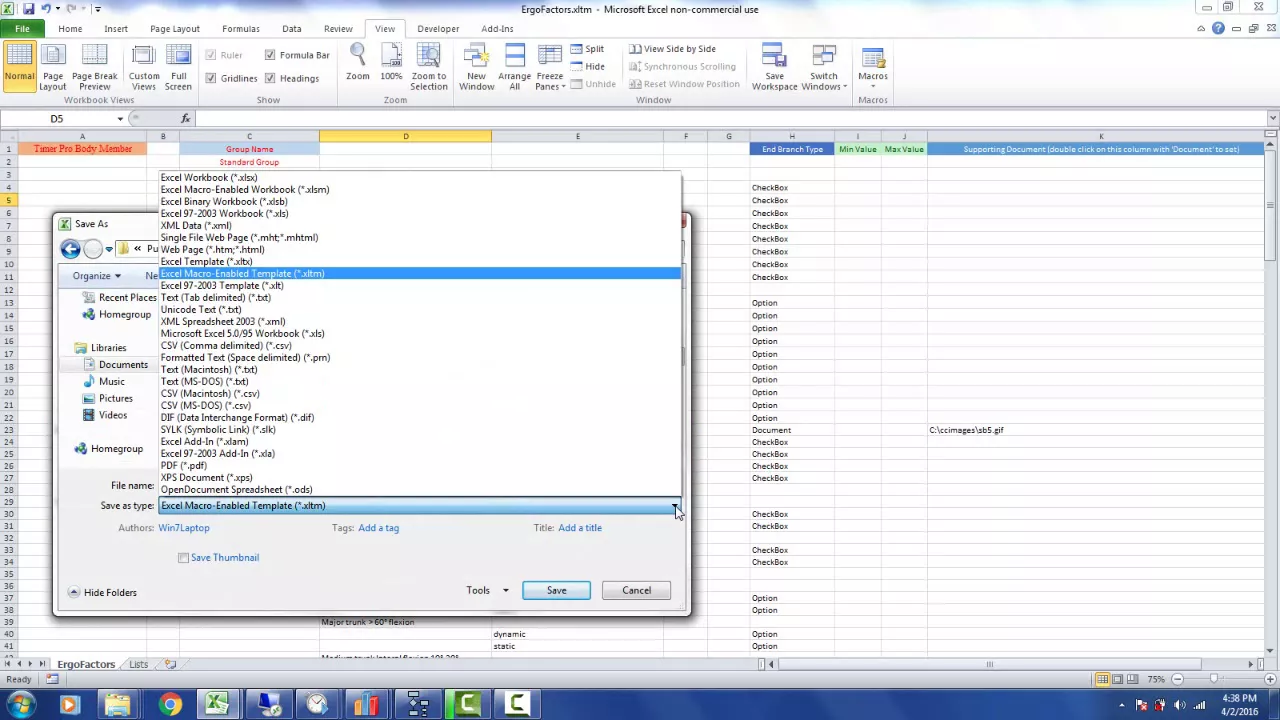1280x720 pixels.
Task: Set zoom to 100%
Action: (x=391, y=63)
